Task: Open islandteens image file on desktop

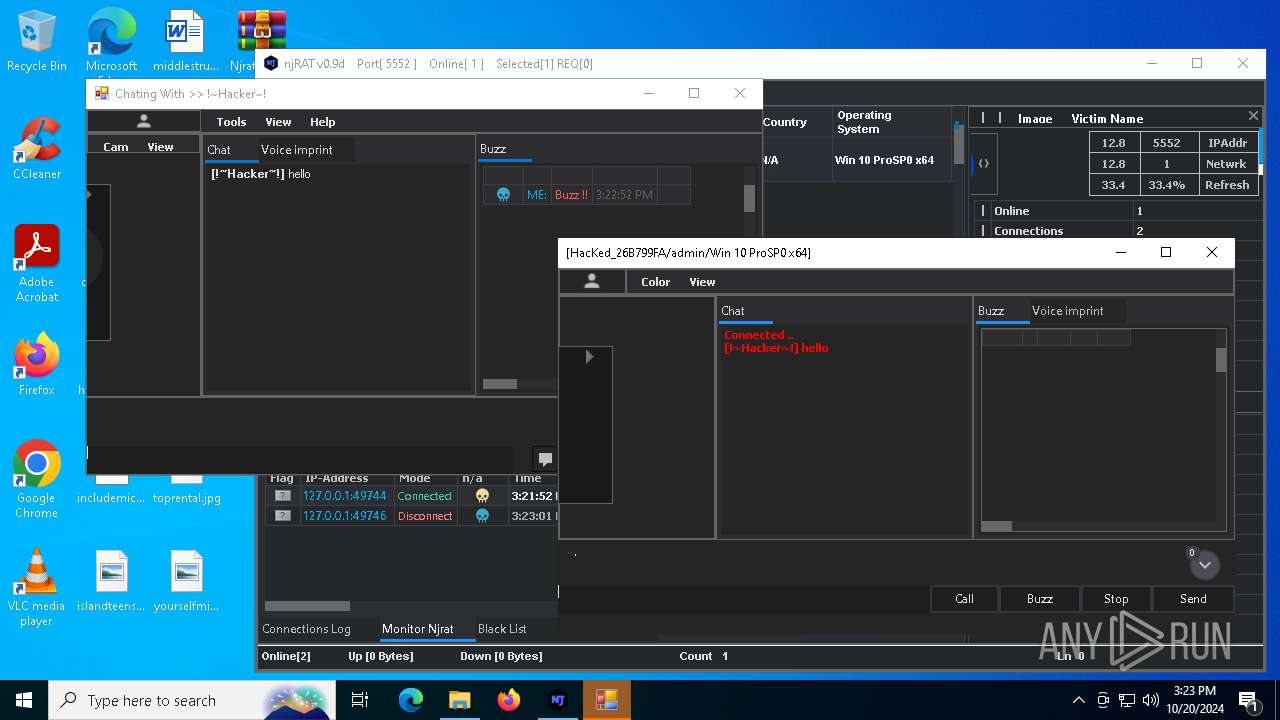Action: [111, 580]
